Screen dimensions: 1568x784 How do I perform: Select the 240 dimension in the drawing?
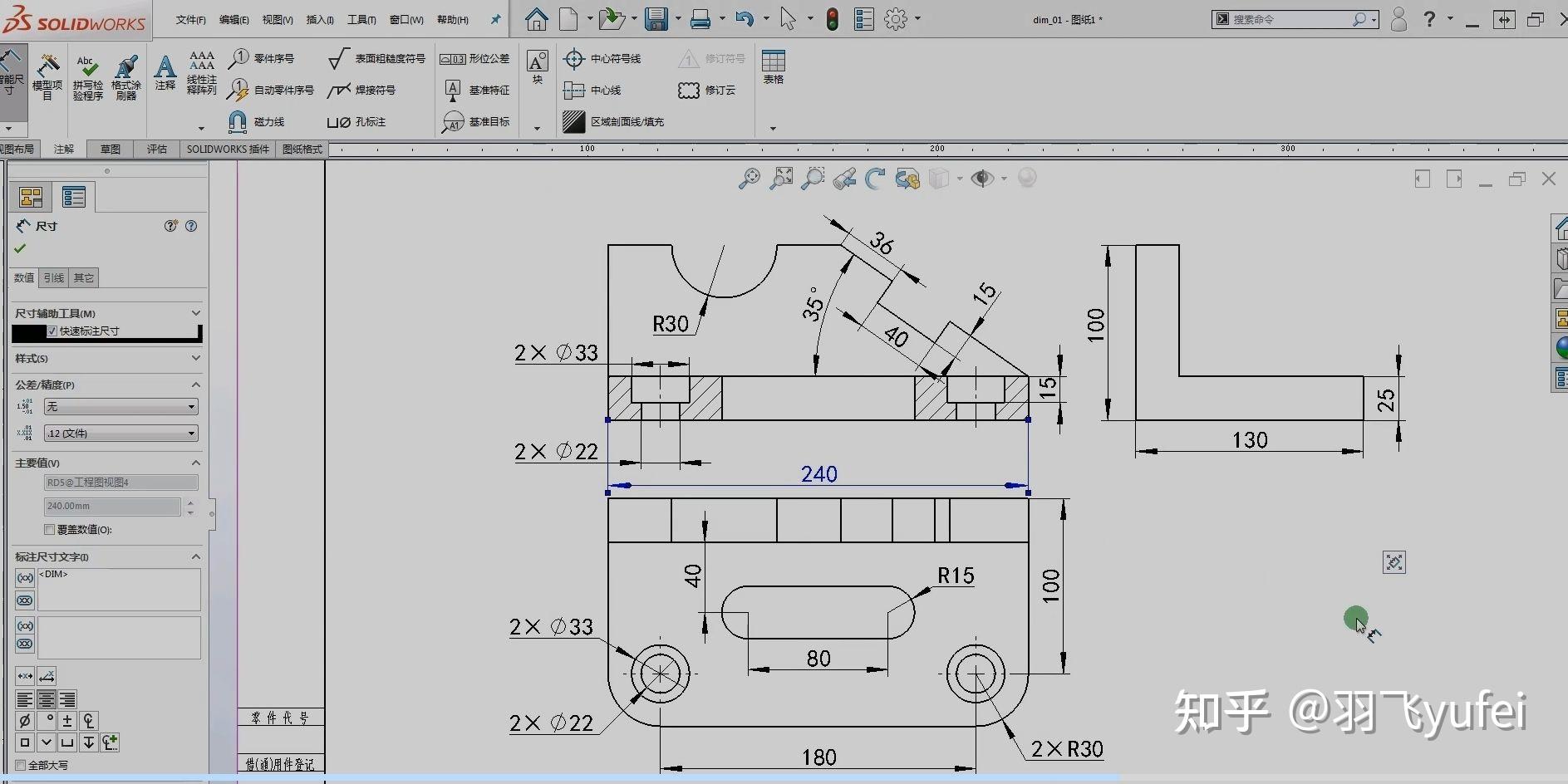click(818, 474)
